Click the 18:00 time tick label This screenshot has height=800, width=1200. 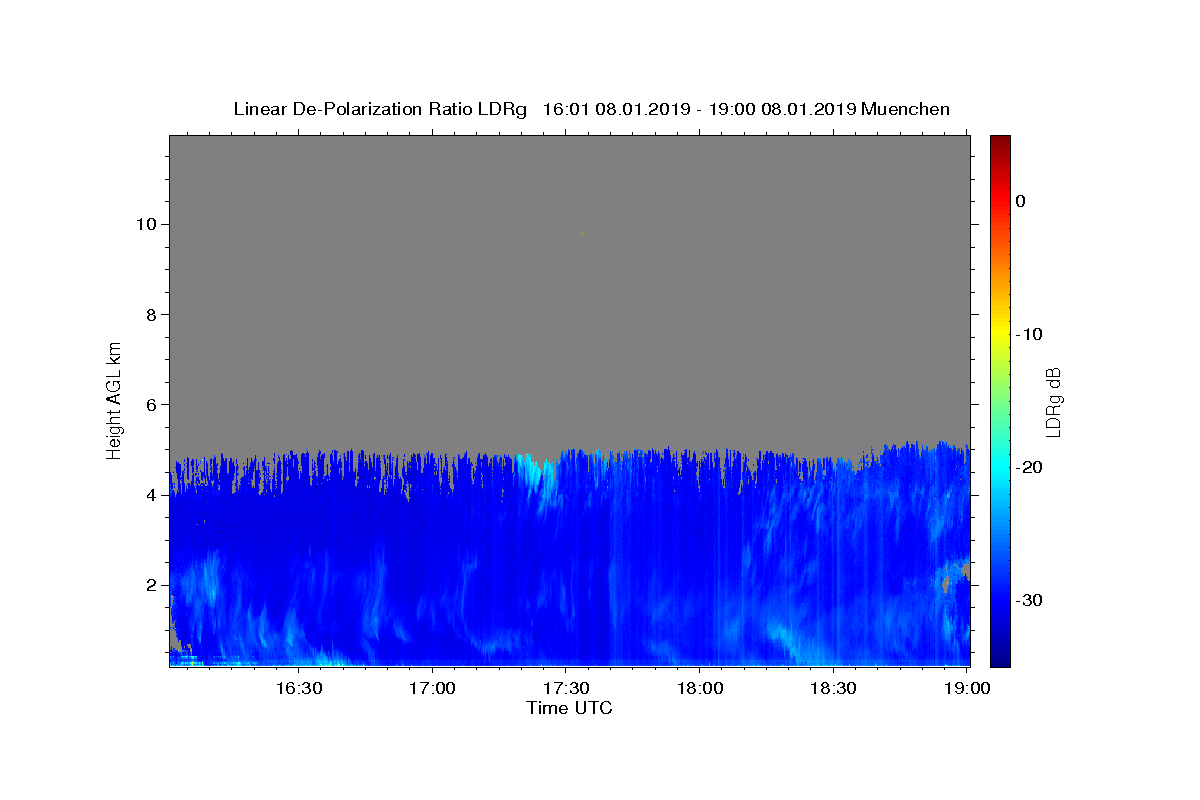coord(699,688)
